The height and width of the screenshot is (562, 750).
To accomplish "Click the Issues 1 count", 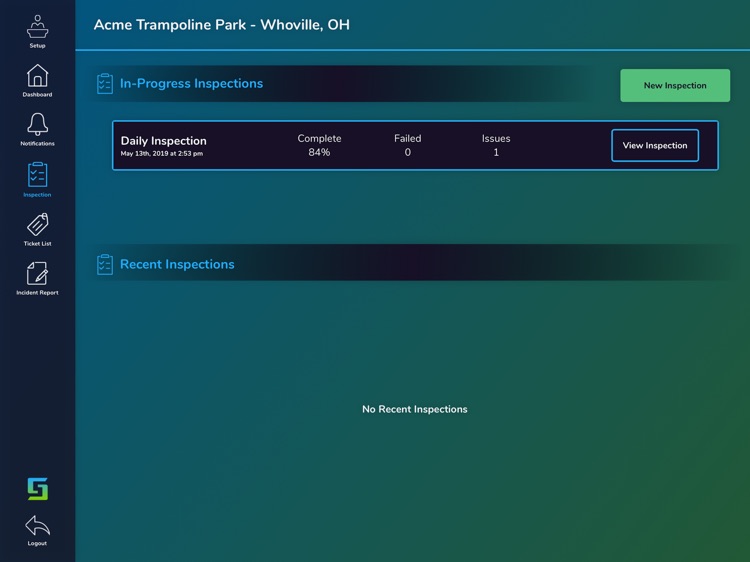I will point(496,152).
